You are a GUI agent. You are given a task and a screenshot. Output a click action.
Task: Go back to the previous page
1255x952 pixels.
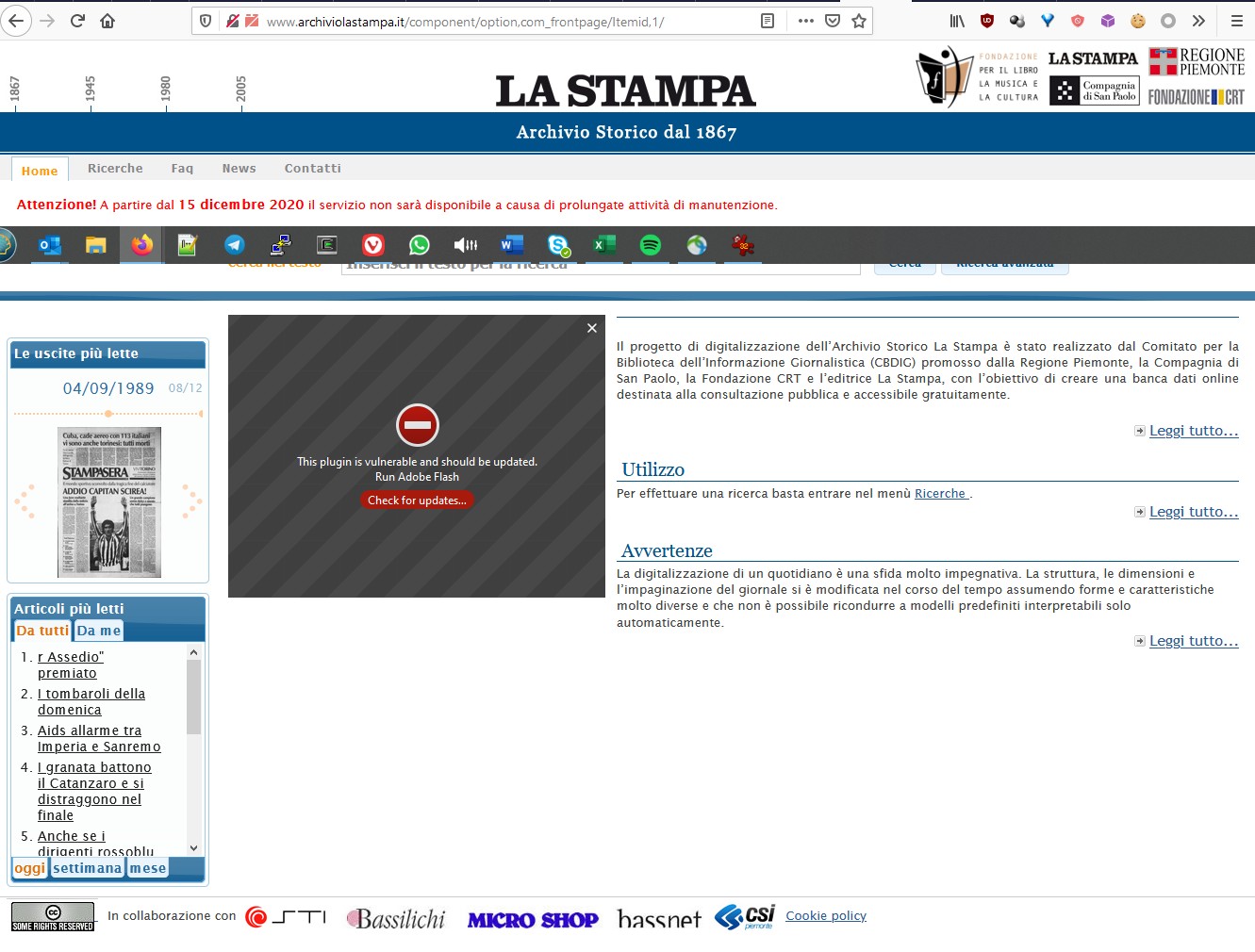pyautogui.click(x=16, y=21)
